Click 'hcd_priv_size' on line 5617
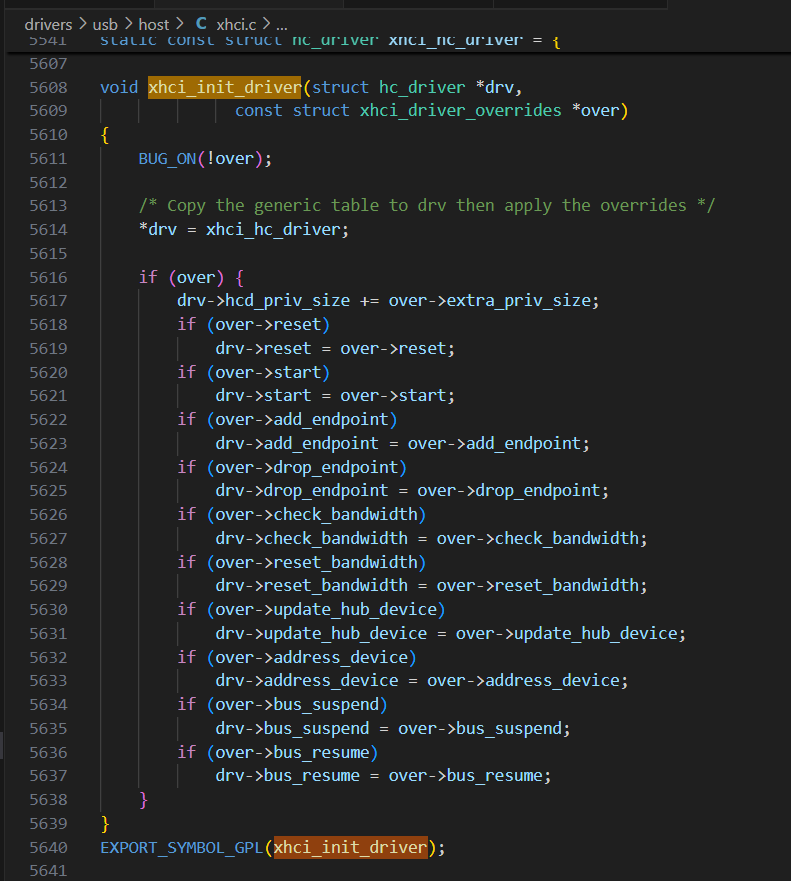Viewport: 791px width, 881px height. click(288, 301)
